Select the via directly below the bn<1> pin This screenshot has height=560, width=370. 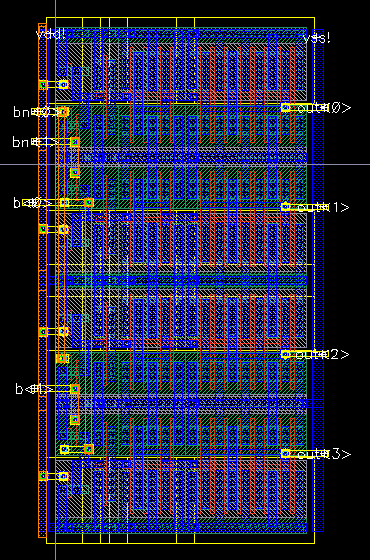[x=75, y=172]
